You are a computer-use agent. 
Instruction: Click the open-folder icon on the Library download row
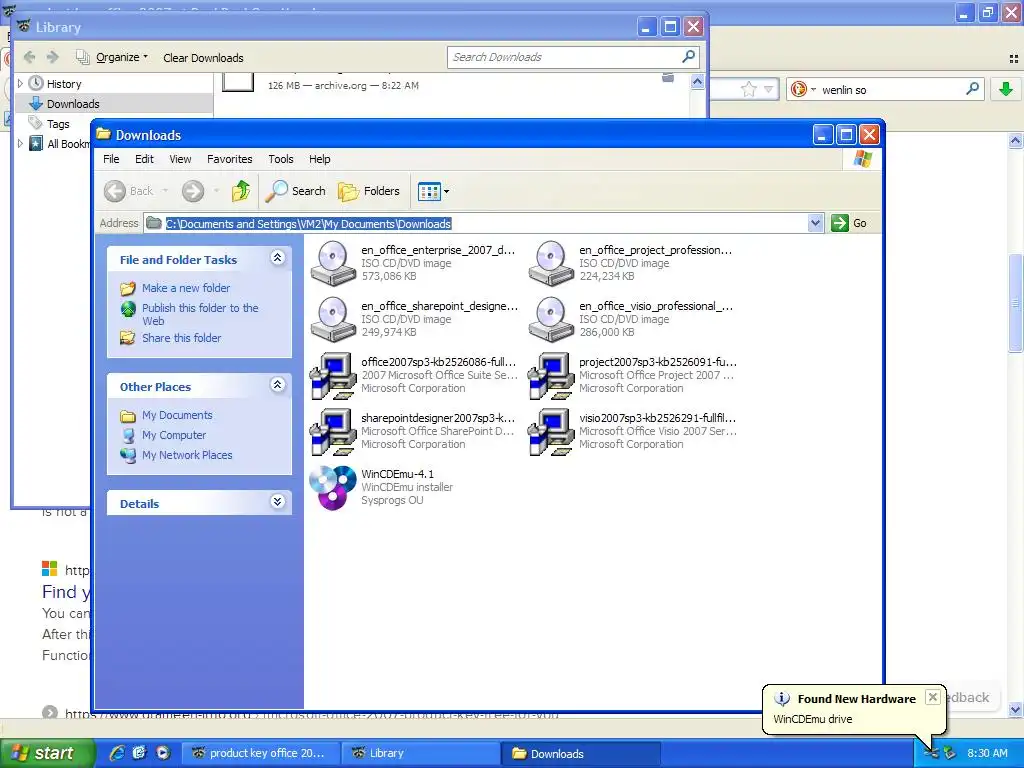[668, 78]
